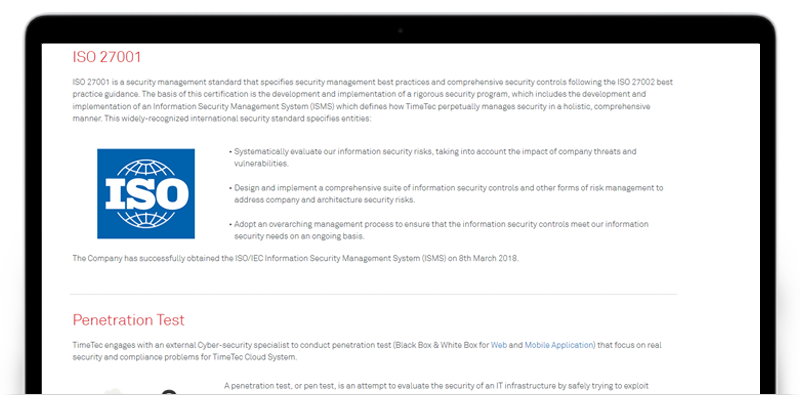This screenshot has width=800, height=395.
Task: Click sentence 'The Company has successfully obtained'
Action: pos(295,258)
